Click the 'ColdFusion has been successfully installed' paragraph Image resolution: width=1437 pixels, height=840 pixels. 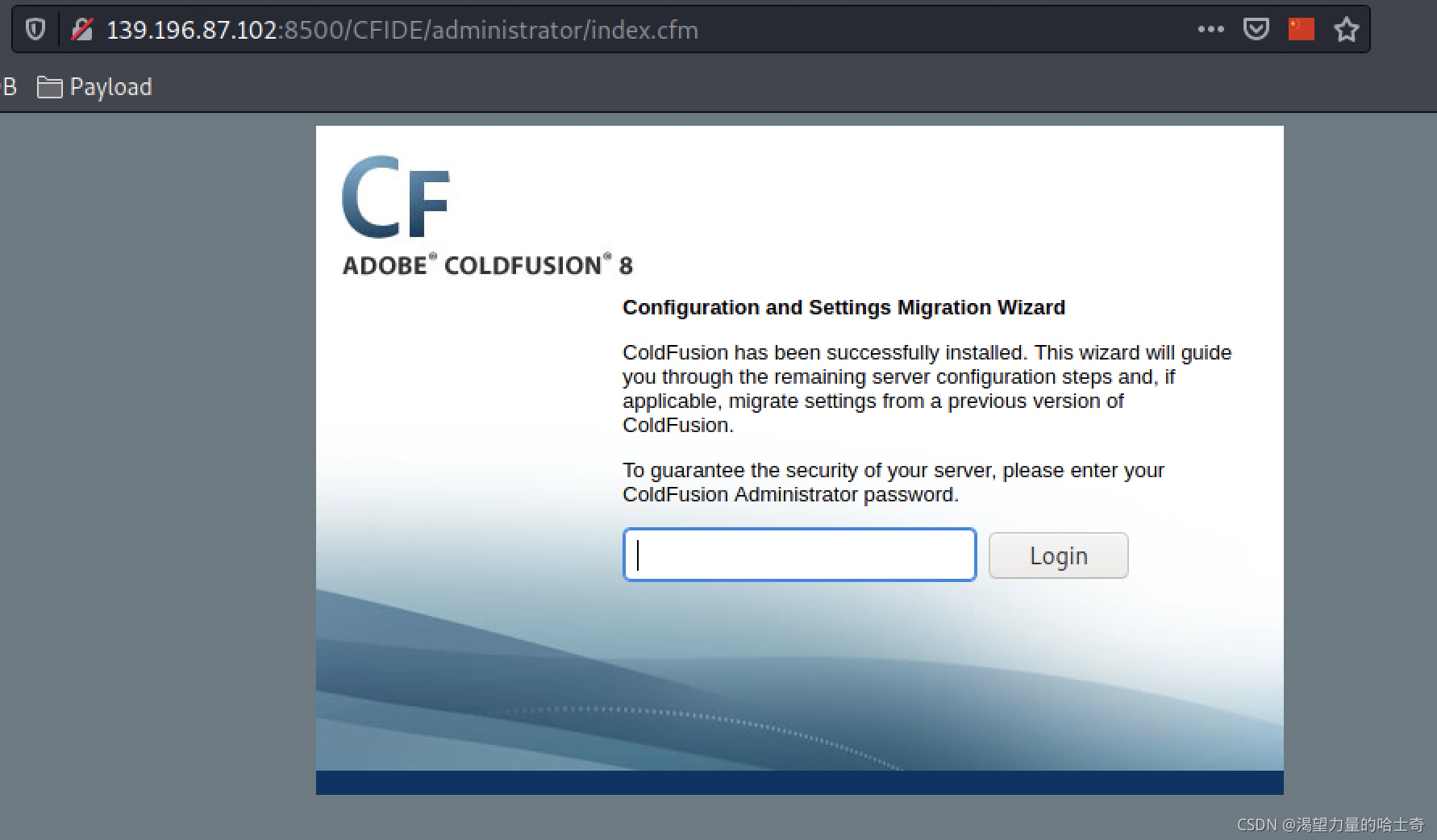(x=927, y=389)
